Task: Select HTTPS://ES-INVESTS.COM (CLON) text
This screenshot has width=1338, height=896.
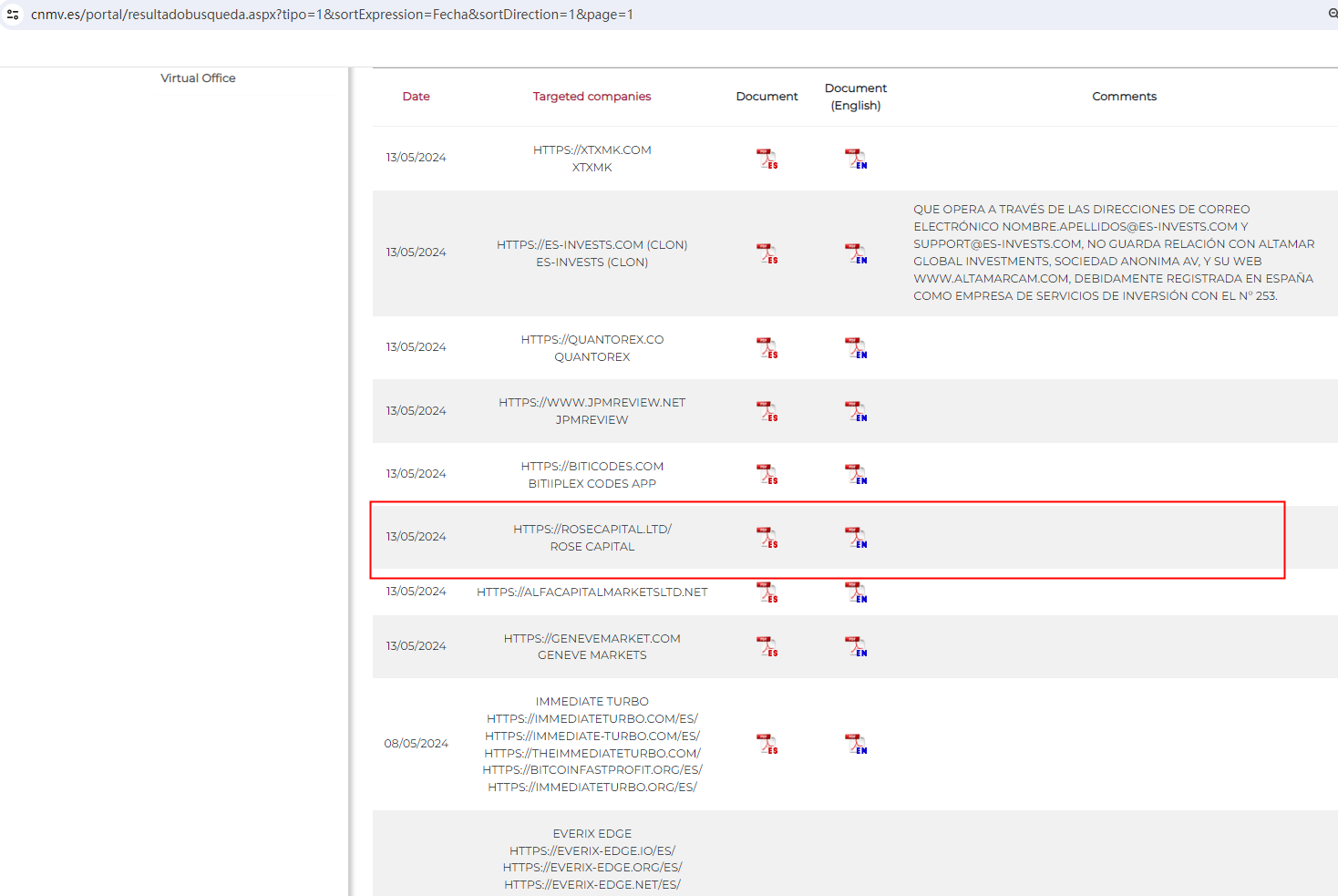Action: point(592,245)
